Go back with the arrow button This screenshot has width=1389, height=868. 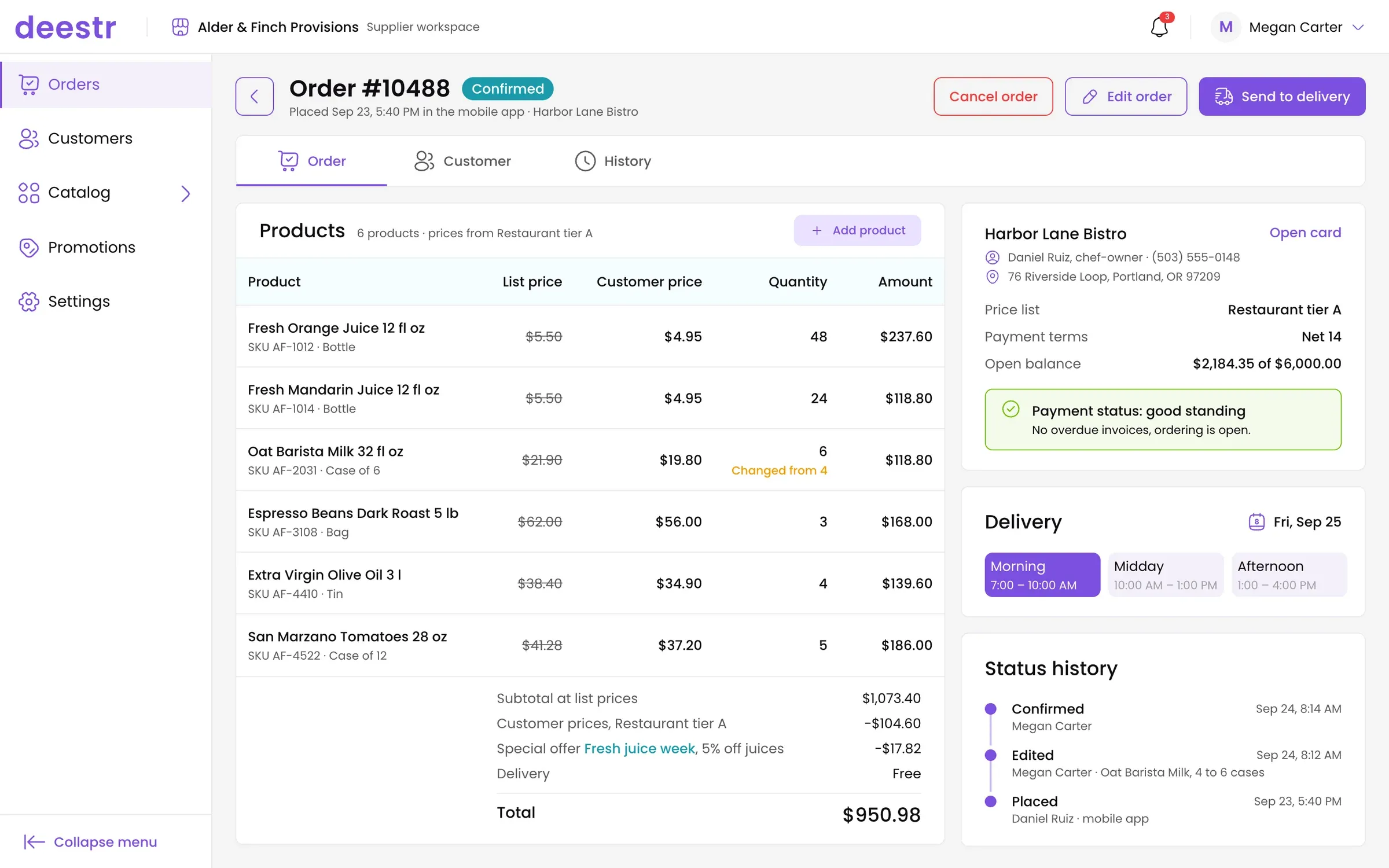pos(255,96)
